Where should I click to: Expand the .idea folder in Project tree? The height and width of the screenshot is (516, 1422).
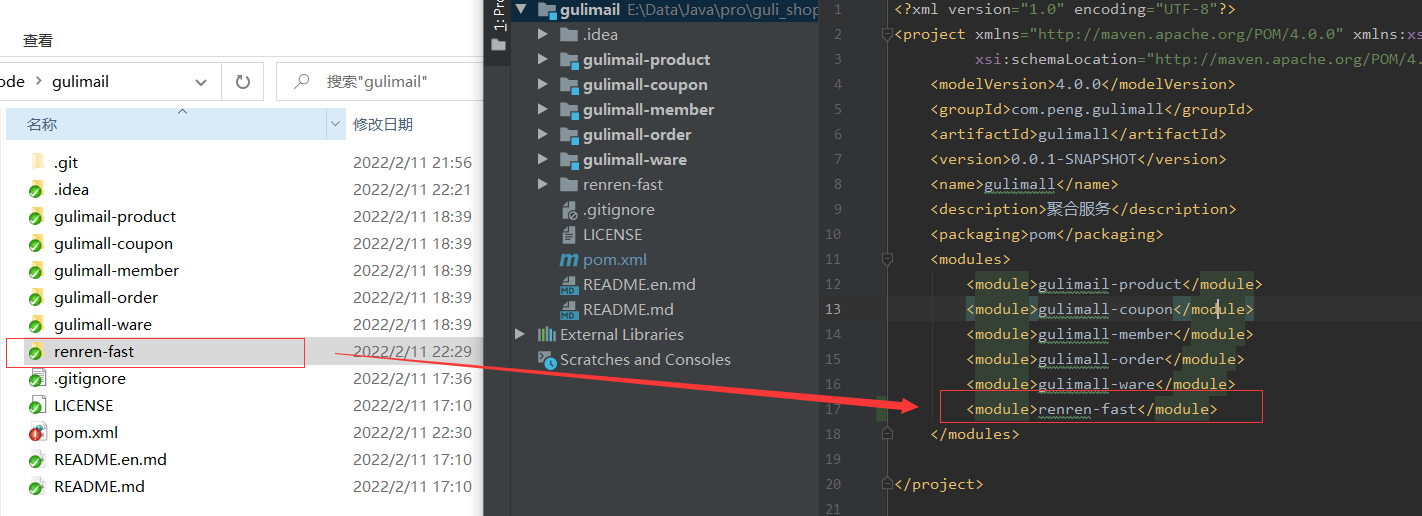point(543,35)
